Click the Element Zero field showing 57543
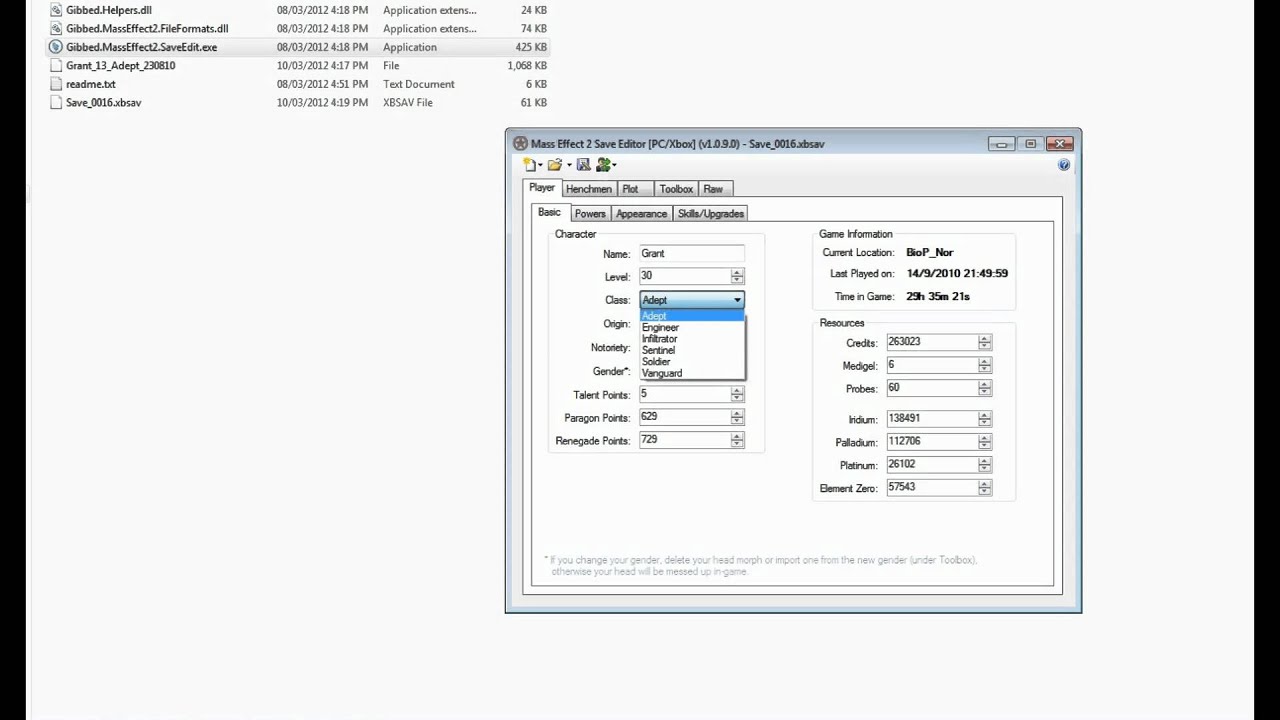The width and height of the screenshot is (1280, 720). click(x=932, y=487)
